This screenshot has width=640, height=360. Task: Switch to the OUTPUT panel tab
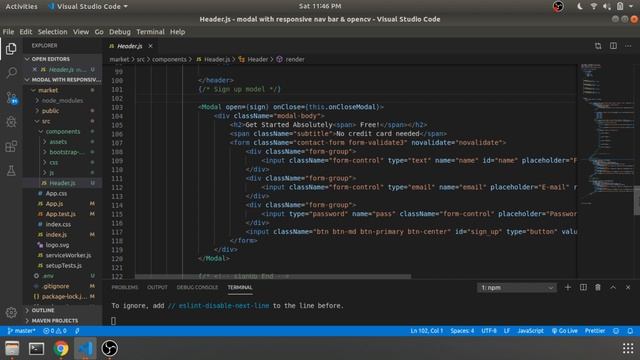click(157, 287)
